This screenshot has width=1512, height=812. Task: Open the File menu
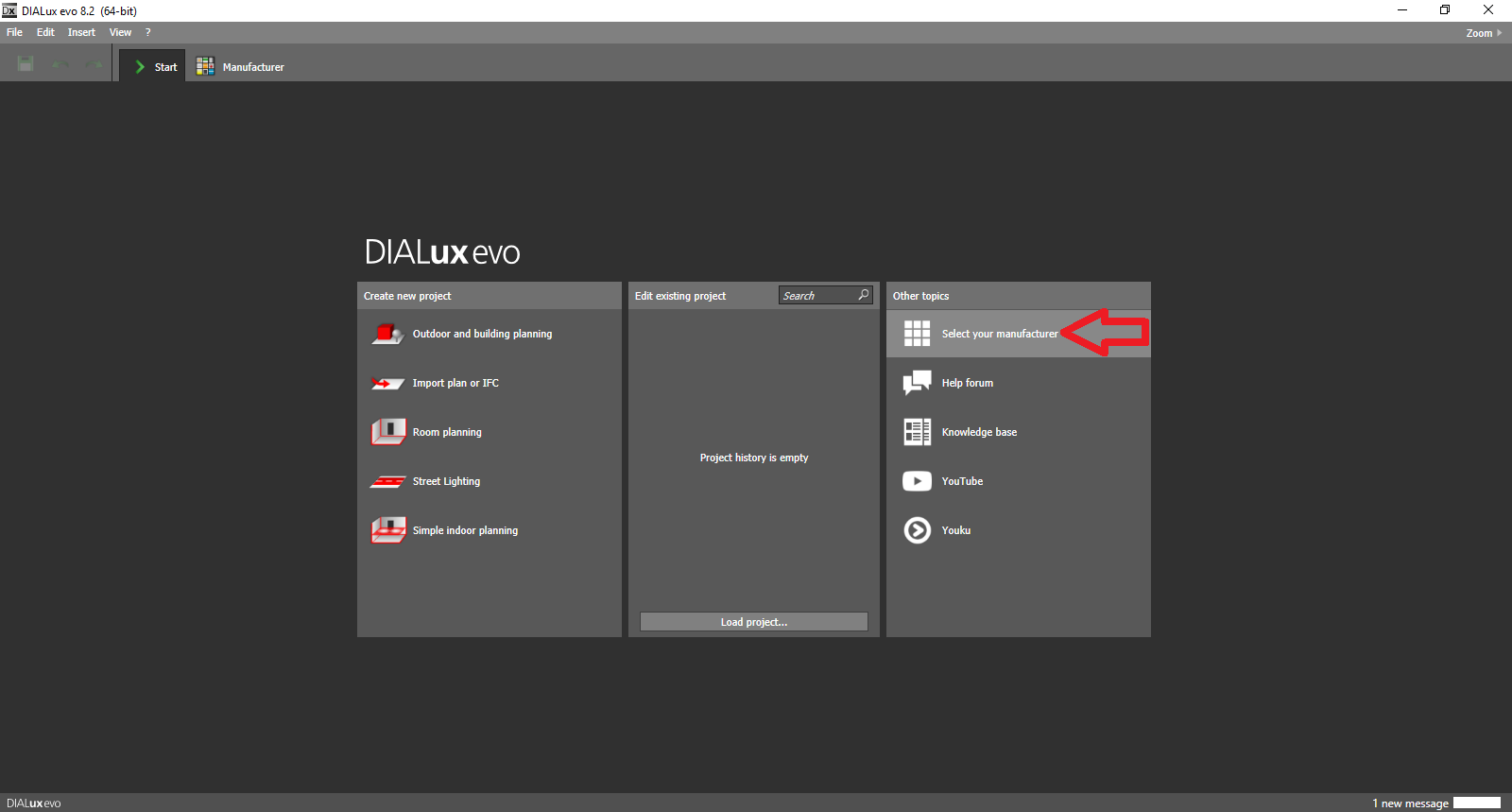coord(14,32)
